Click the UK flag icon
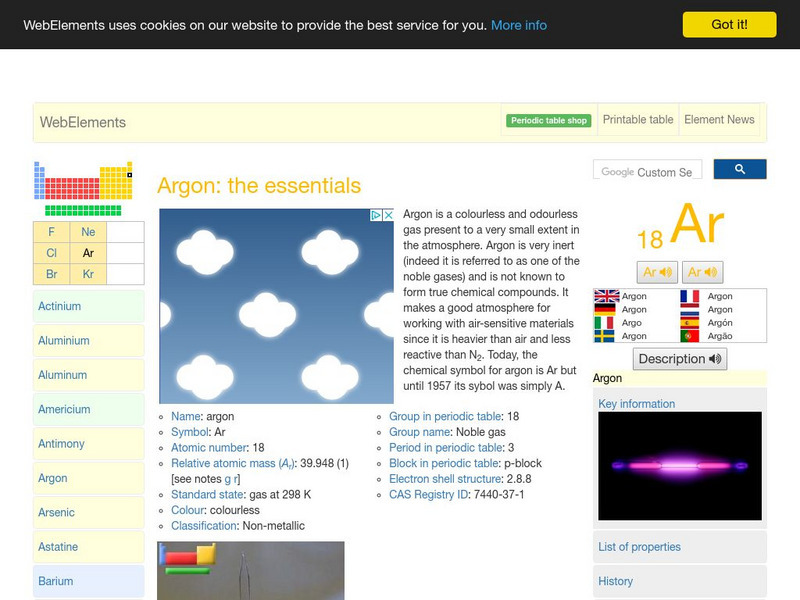The image size is (800, 600). coord(606,296)
